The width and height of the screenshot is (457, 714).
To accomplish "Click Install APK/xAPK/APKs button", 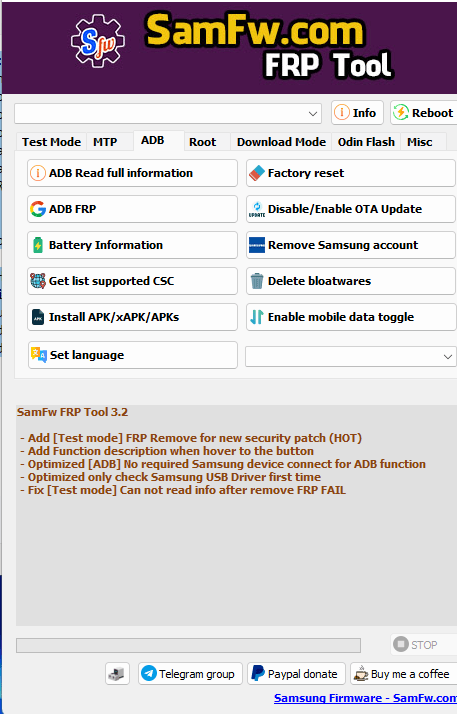I will coord(132,317).
